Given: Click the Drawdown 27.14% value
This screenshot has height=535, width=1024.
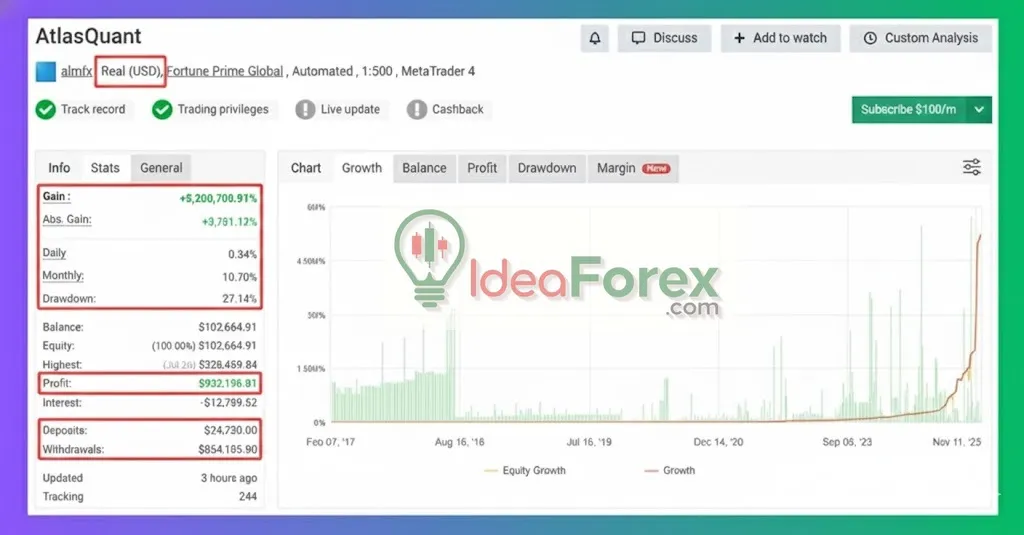Looking at the screenshot, I should click(239, 299).
